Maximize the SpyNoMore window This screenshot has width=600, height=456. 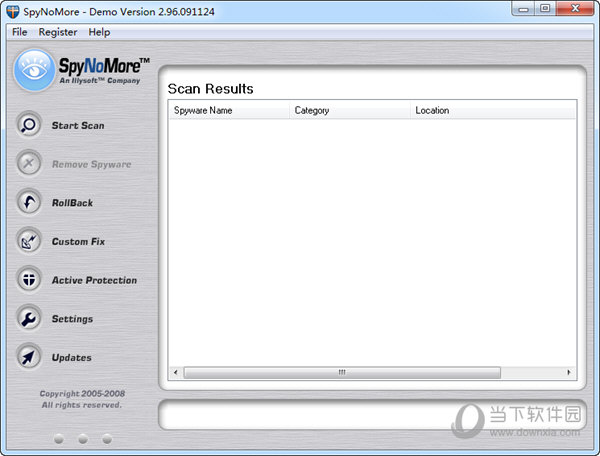pyautogui.click(x=545, y=9)
